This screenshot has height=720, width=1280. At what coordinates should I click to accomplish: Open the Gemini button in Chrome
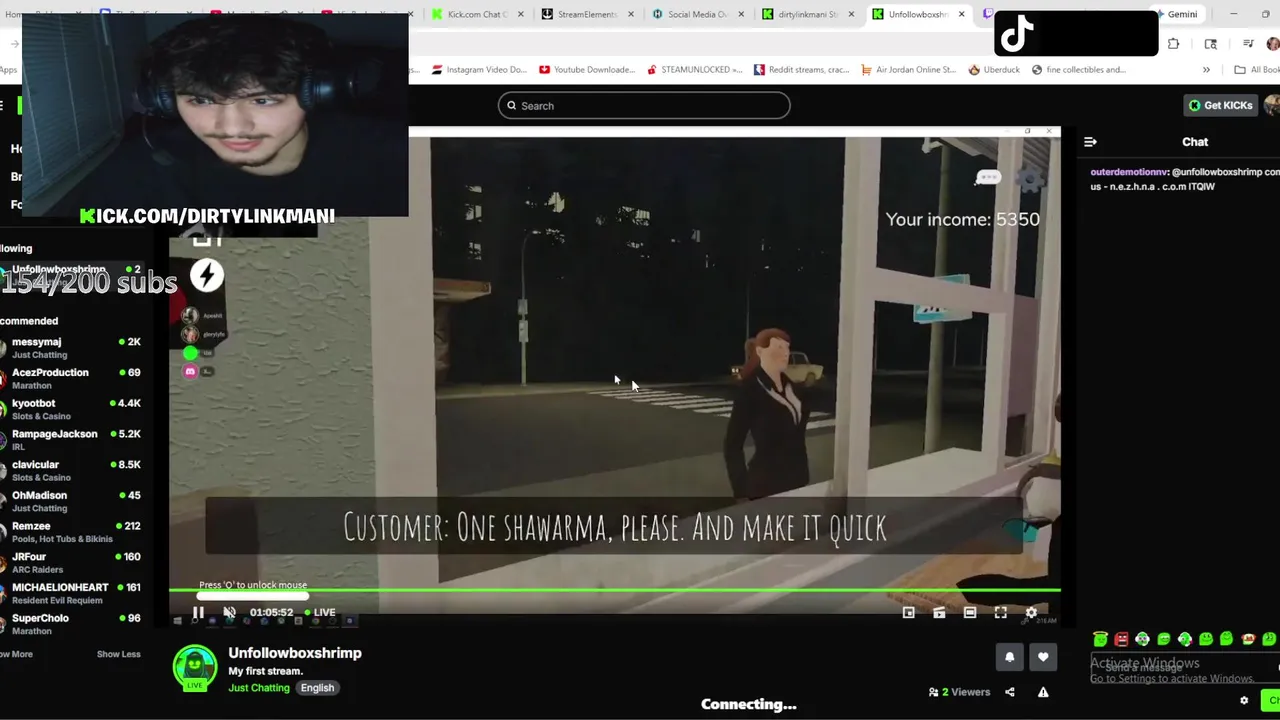tap(1176, 14)
